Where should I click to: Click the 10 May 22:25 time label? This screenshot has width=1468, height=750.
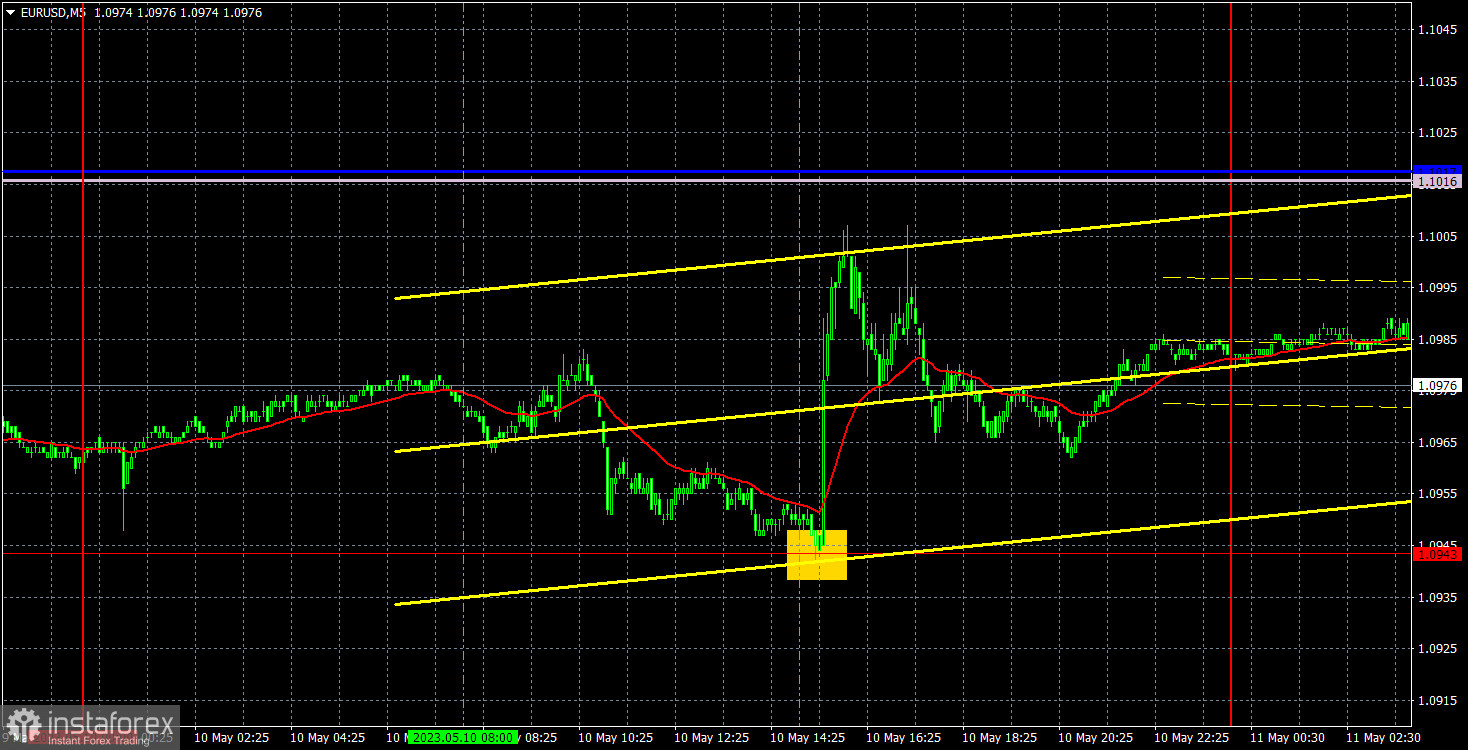[x=1192, y=737]
